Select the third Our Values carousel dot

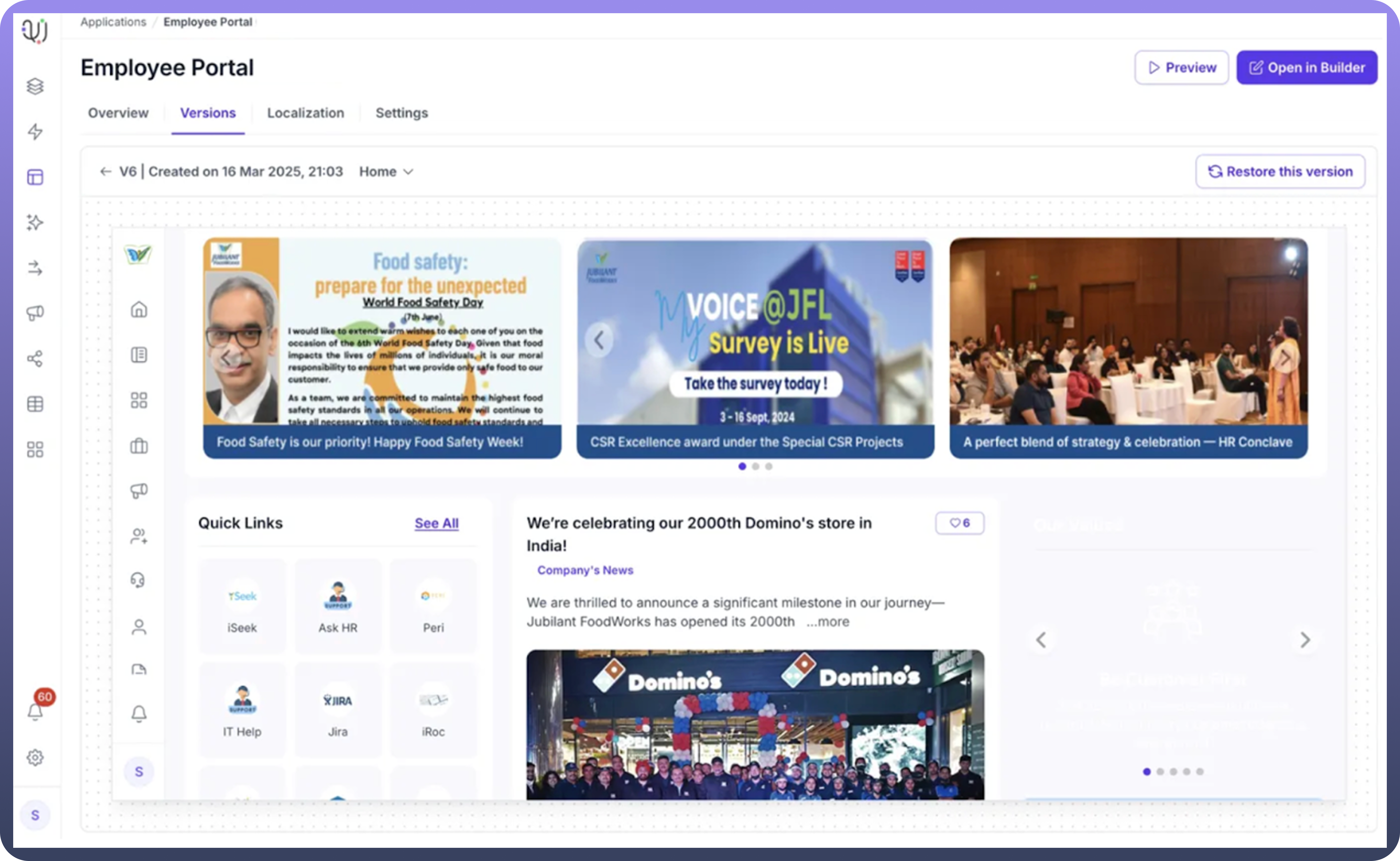[x=1173, y=772]
